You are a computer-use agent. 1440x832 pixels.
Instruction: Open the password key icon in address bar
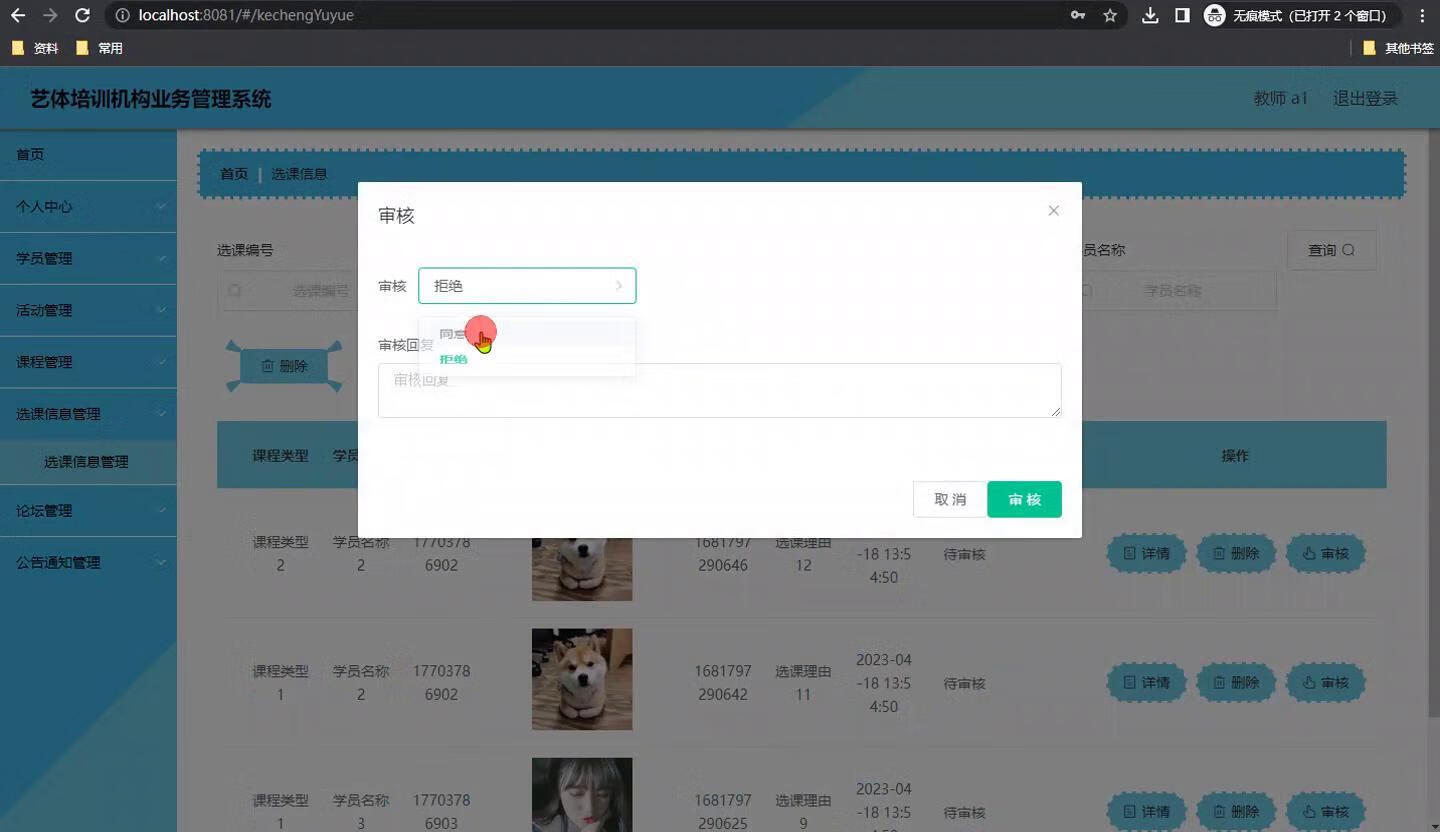pyautogui.click(x=1078, y=15)
